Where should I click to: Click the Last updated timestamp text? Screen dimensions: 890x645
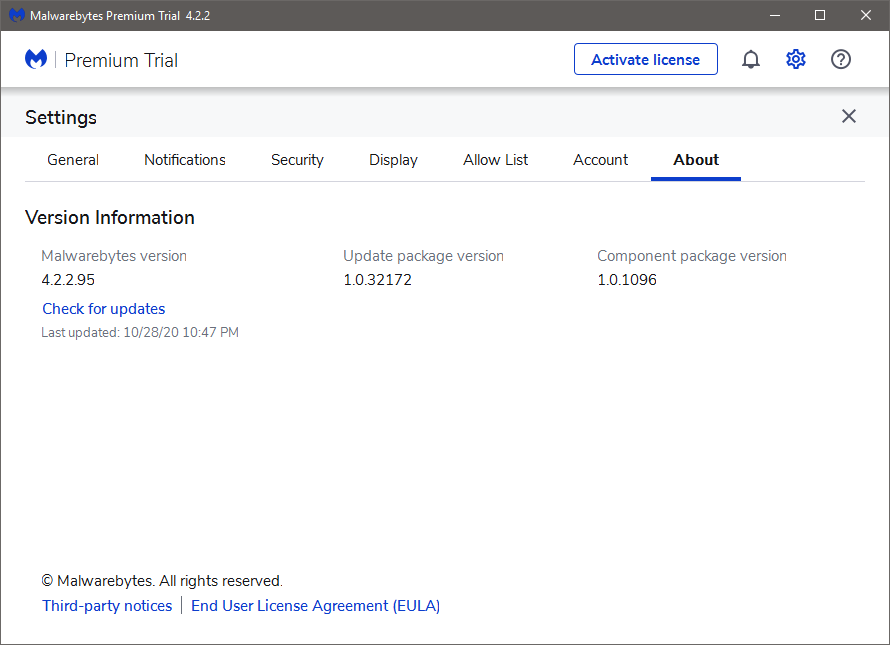140,333
